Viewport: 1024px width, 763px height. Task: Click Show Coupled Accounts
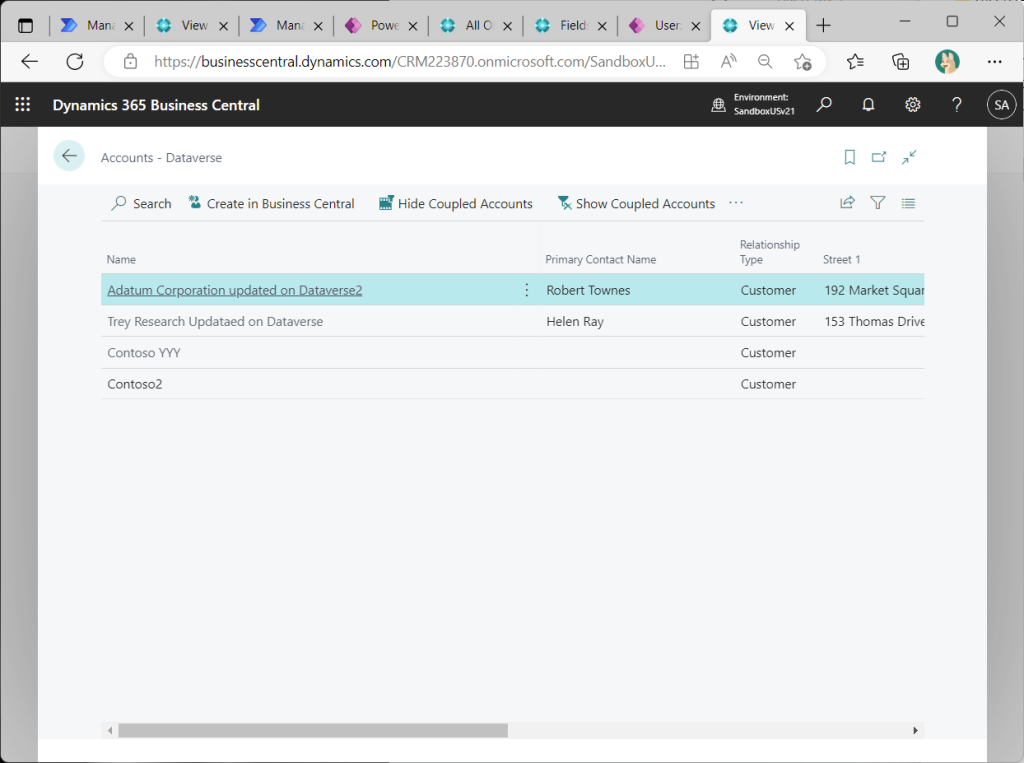point(636,203)
